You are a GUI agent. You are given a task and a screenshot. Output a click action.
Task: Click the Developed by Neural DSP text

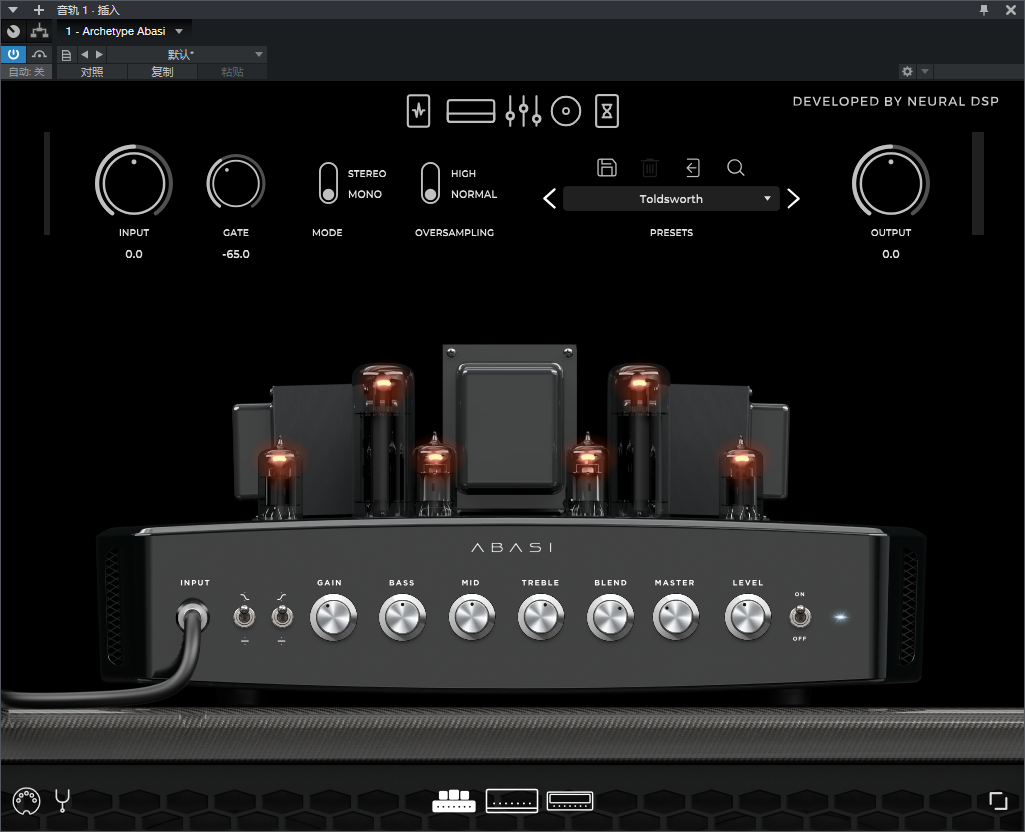[x=896, y=101]
